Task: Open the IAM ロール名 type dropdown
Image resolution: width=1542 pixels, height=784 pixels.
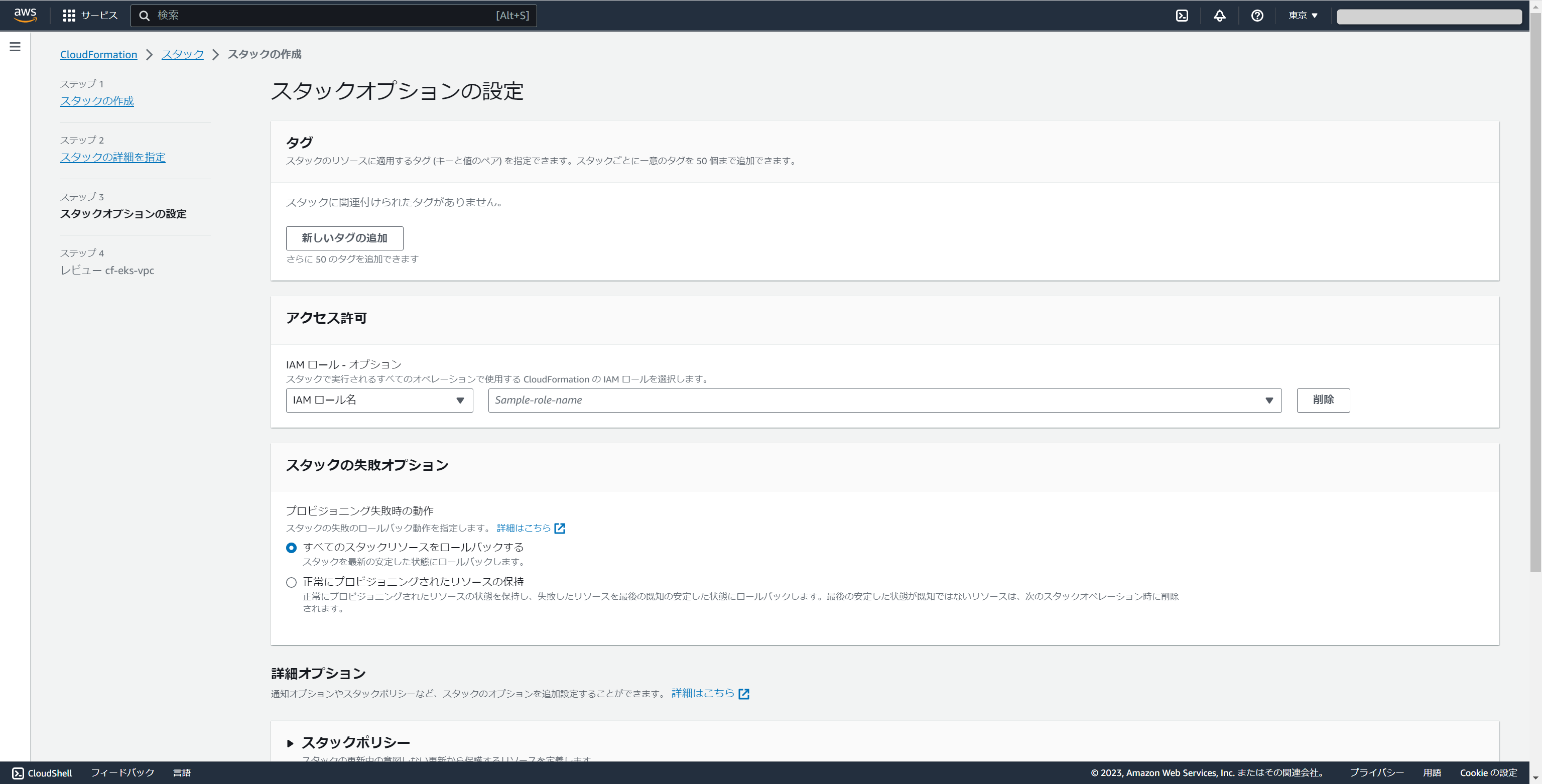Action: point(379,401)
